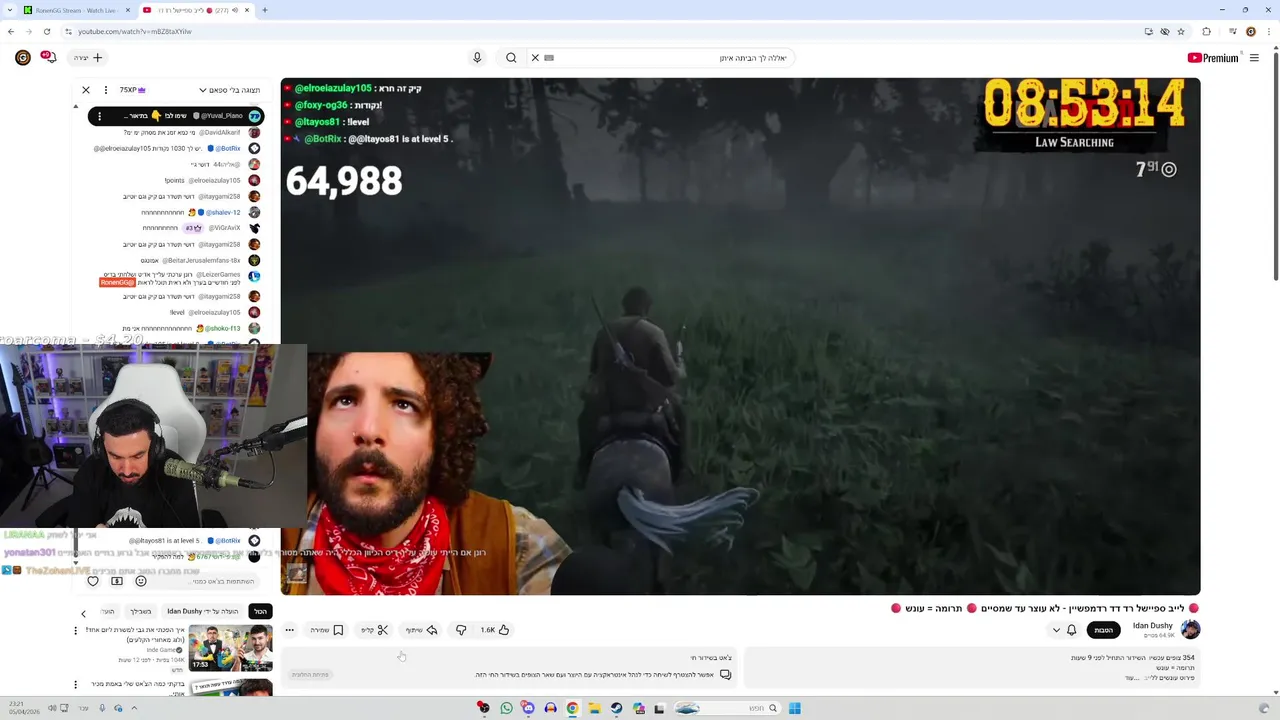Open the on-screen keyboard icon in search

pyautogui.click(x=549, y=58)
